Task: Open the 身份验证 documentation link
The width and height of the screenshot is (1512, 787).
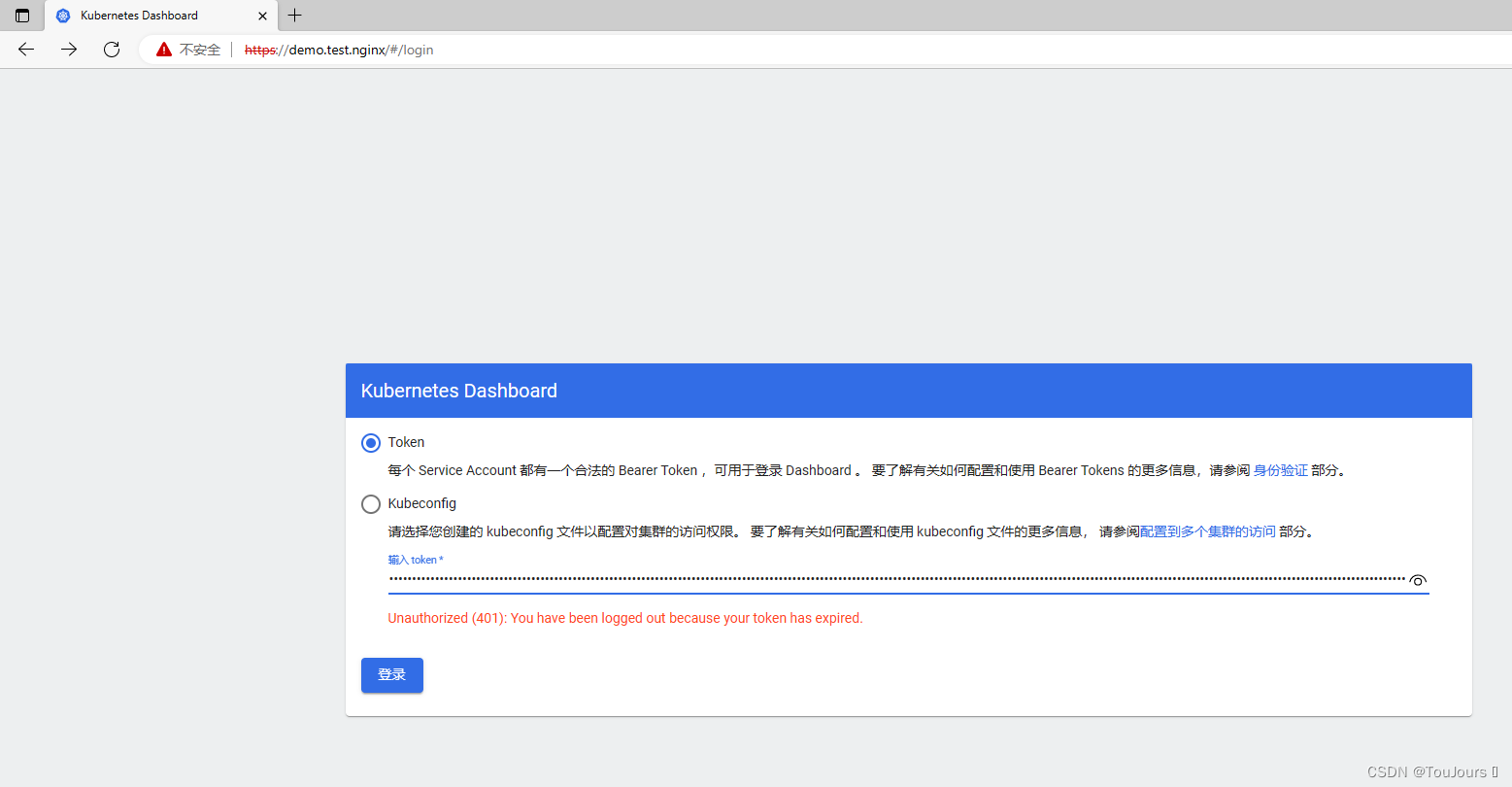Action: click(x=1281, y=470)
